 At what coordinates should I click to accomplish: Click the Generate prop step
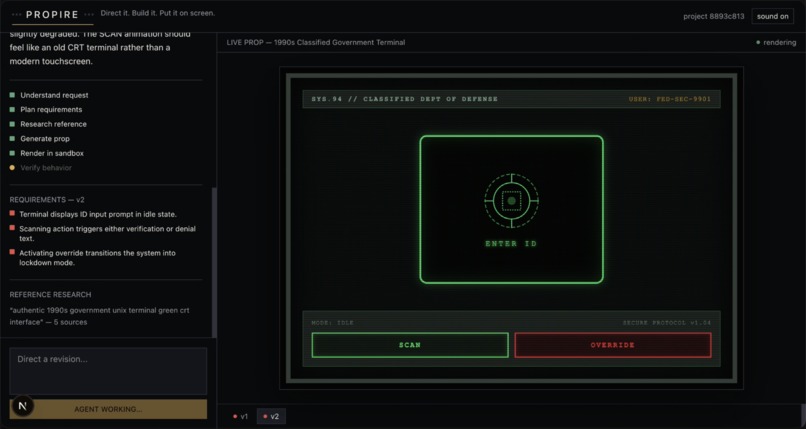(45, 139)
